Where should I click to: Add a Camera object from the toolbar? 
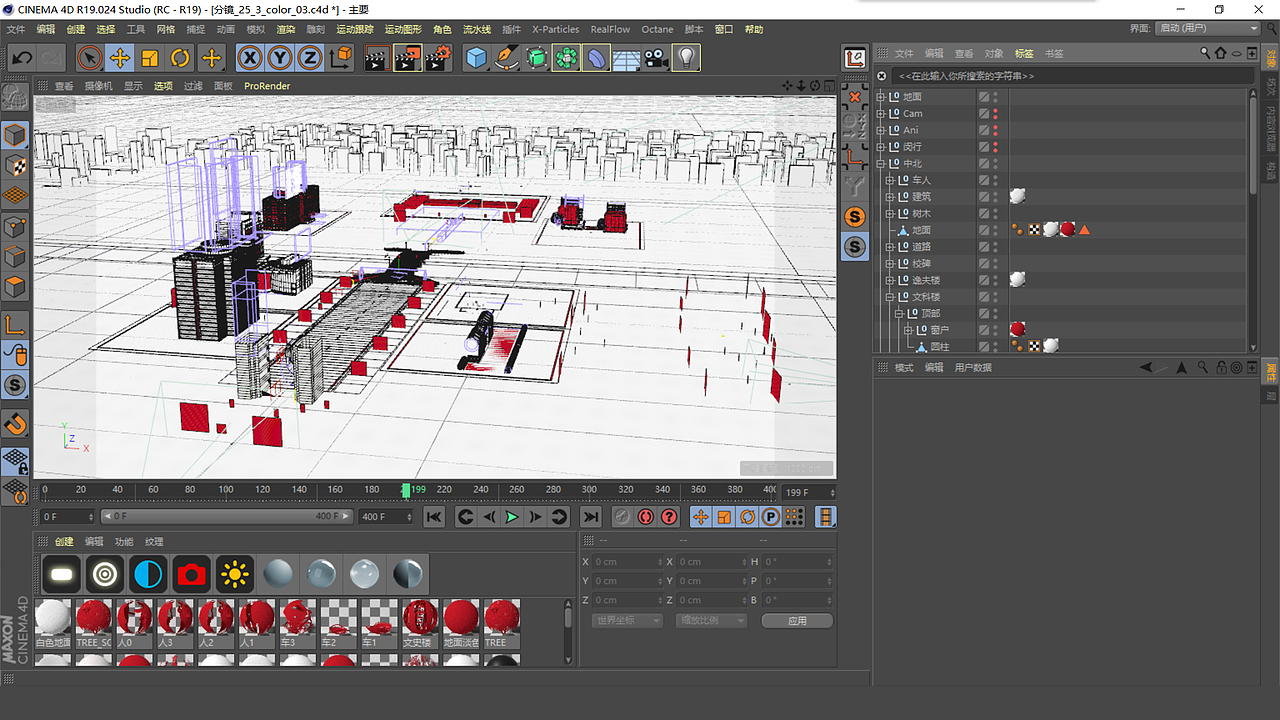pos(656,58)
